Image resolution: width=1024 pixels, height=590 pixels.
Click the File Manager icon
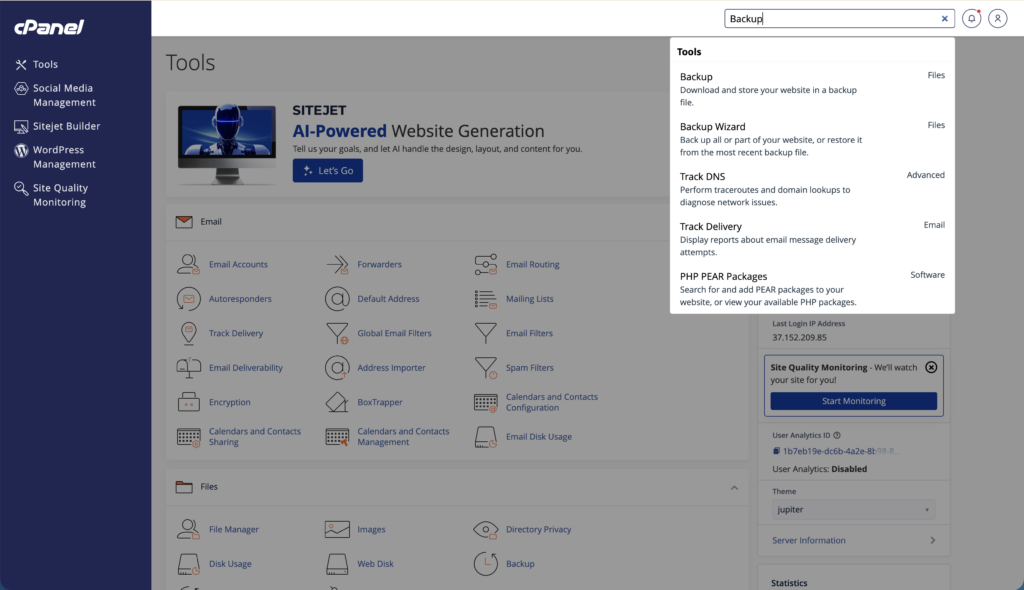188,529
